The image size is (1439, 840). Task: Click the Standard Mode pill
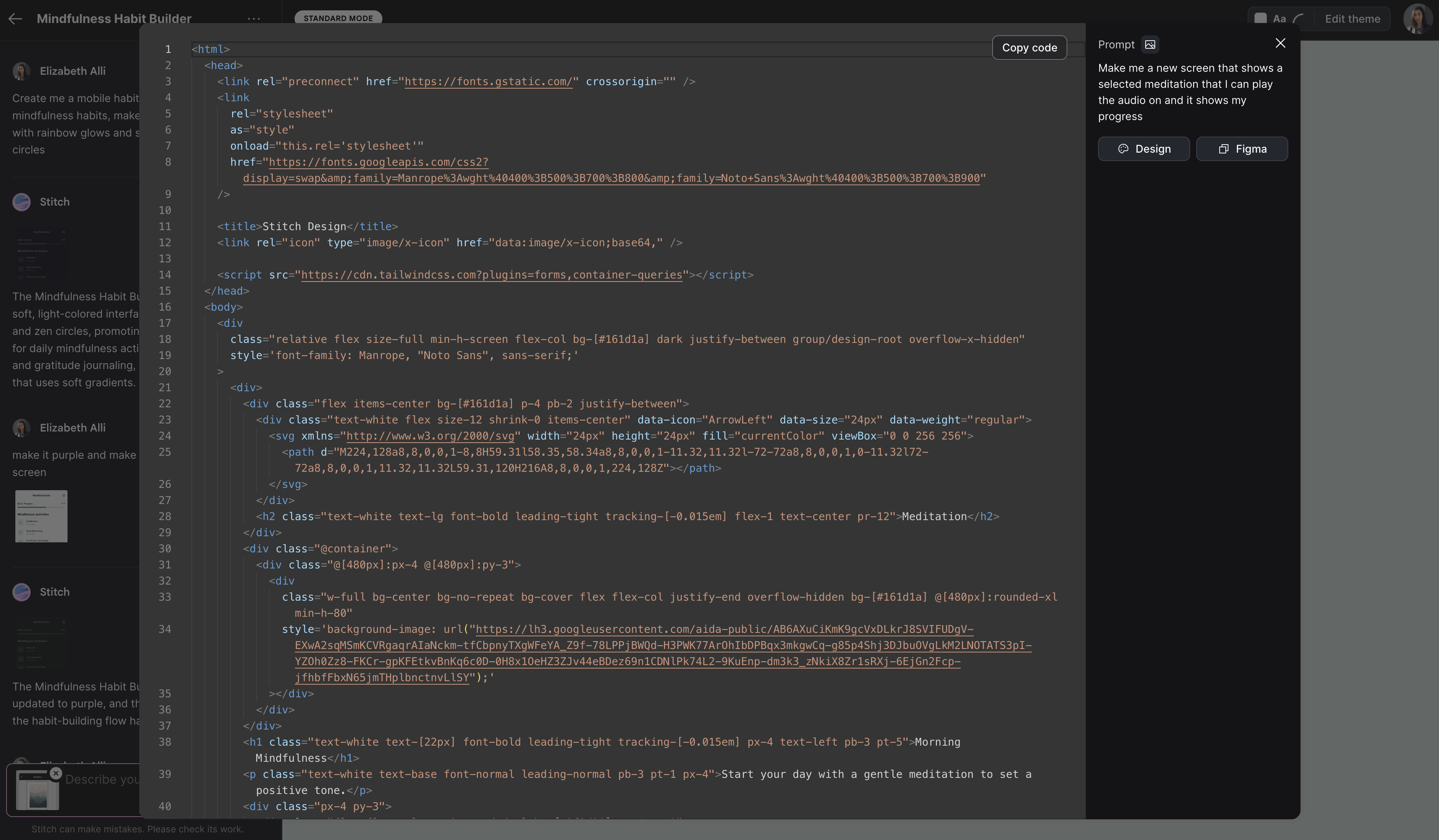click(x=338, y=18)
